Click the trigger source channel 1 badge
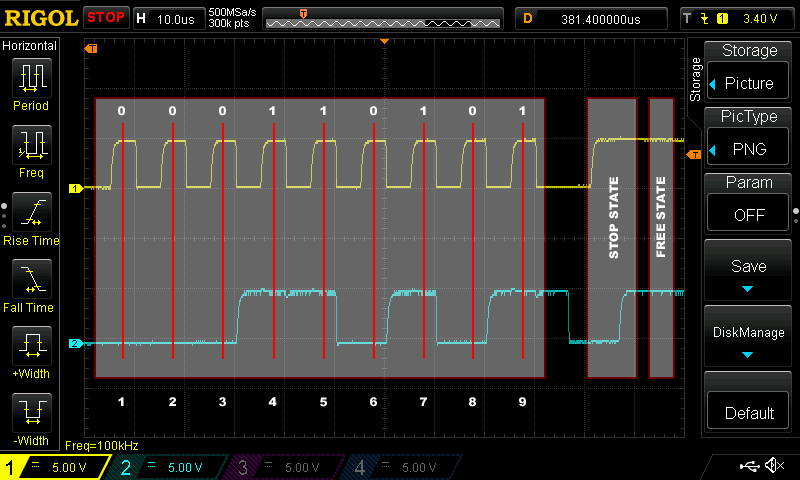Image resolution: width=800 pixels, height=480 pixels. pyautogui.click(x=722, y=19)
